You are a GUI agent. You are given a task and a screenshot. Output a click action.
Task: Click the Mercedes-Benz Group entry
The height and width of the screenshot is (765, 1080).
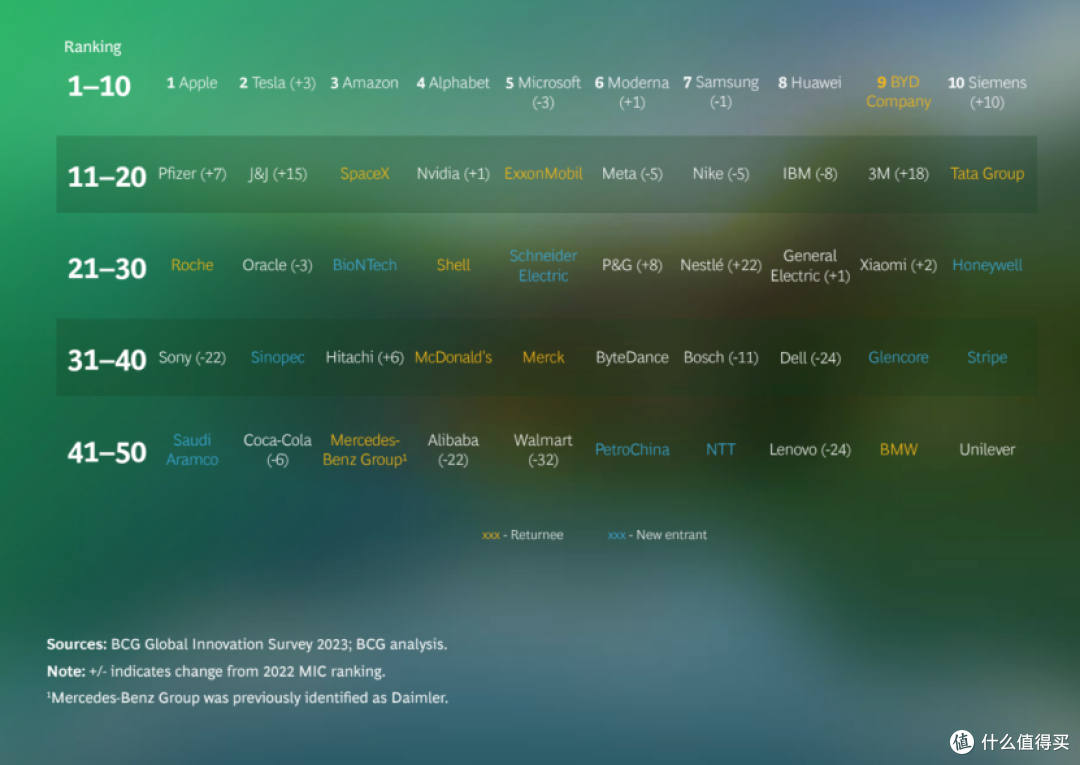pyautogui.click(x=364, y=450)
